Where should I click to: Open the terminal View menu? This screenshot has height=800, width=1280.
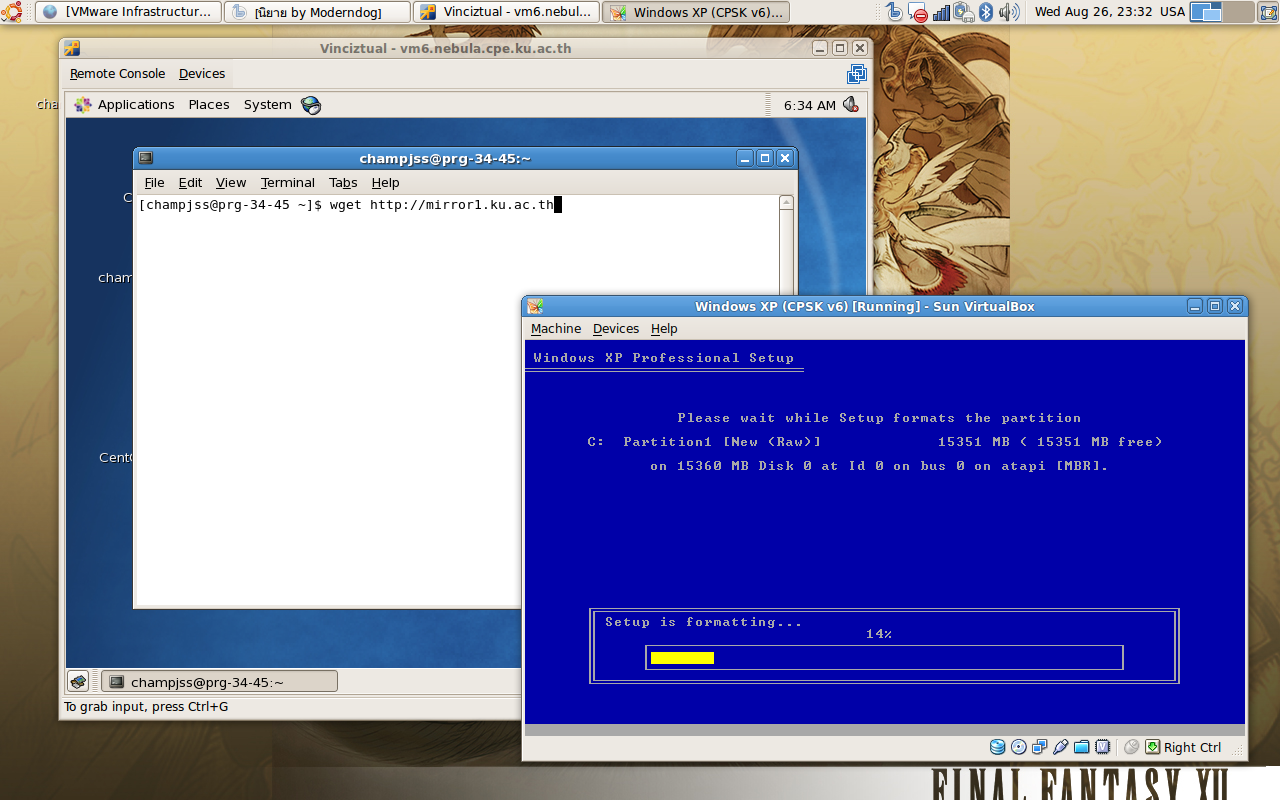(x=231, y=183)
